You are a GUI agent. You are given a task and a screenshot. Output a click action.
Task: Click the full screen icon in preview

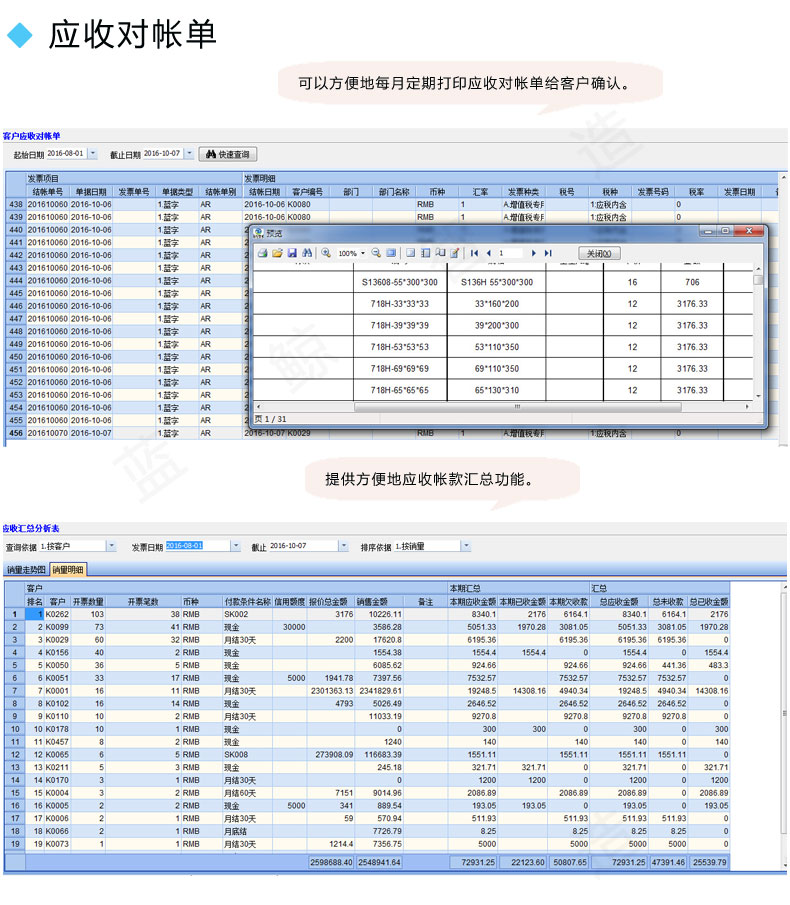[x=391, y=253]
